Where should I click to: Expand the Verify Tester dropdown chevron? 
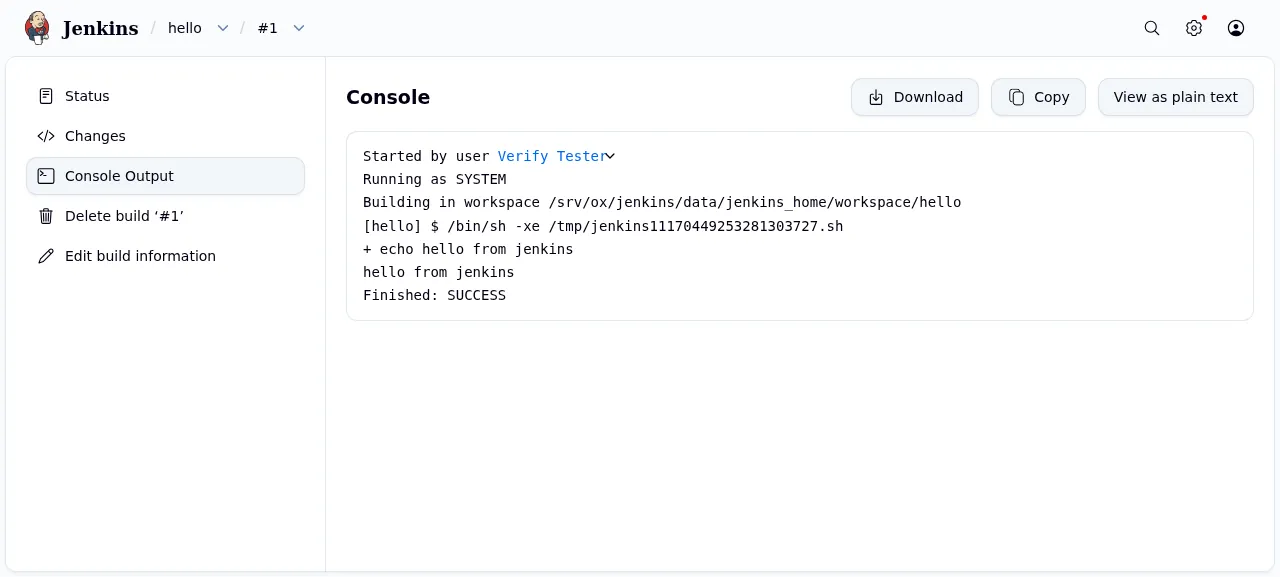point(610,156)
